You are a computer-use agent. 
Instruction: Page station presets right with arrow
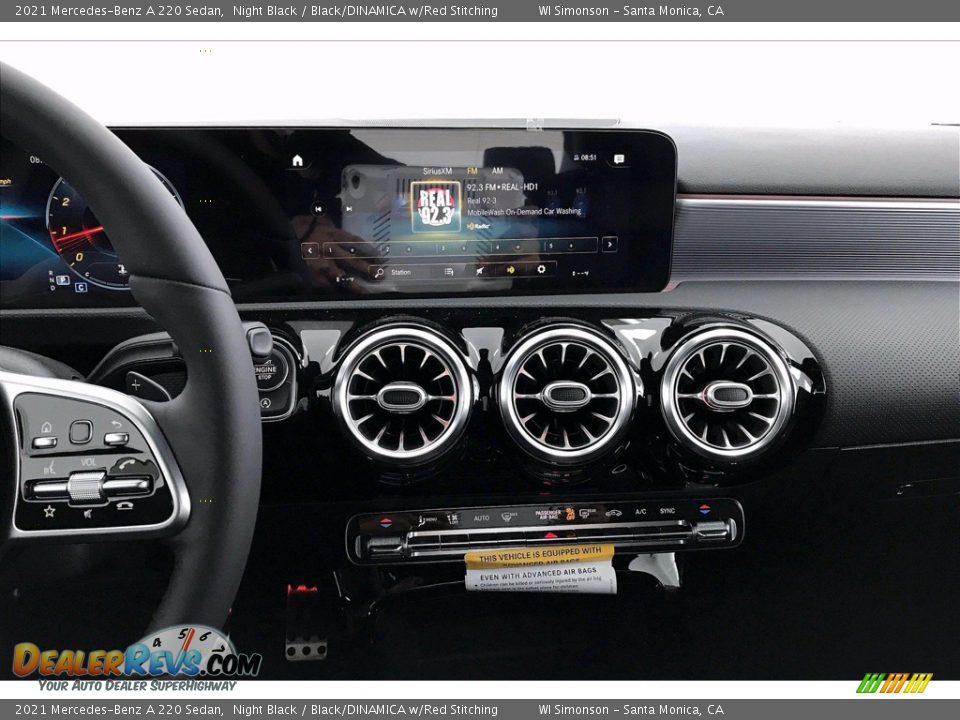609,245
